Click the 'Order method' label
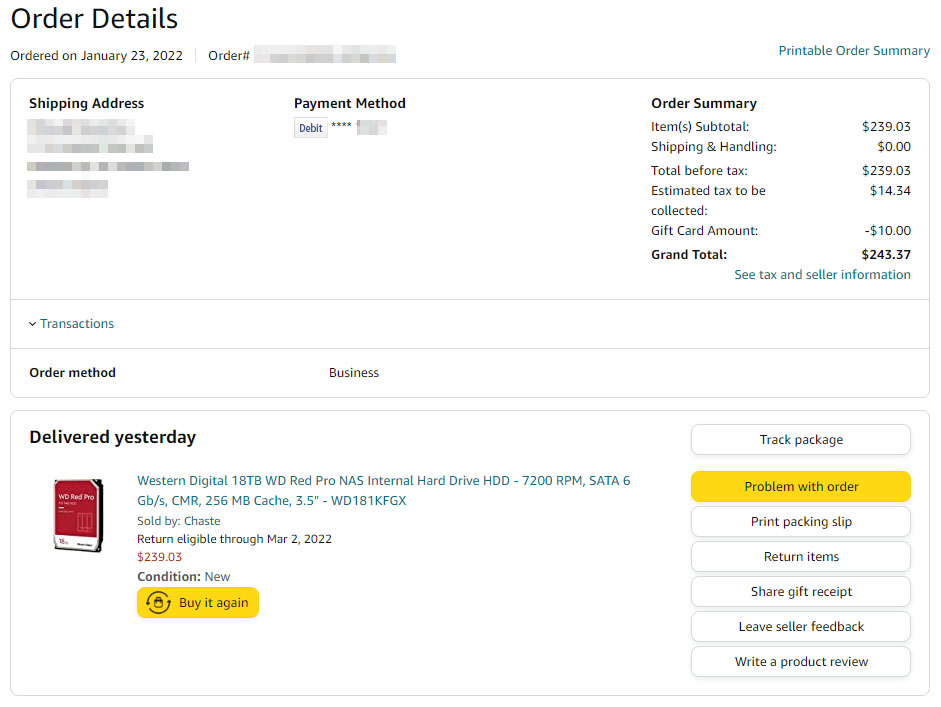The height and width of the screenshot is (707, 941). 73,373
